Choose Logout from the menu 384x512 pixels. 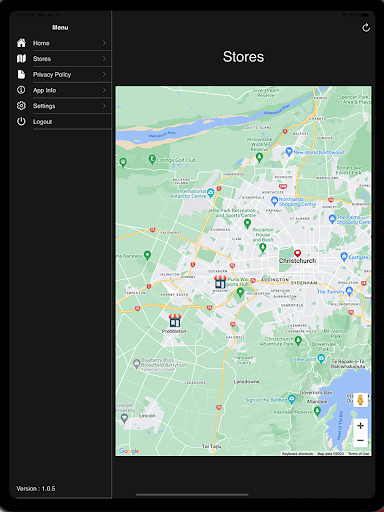pos(64,122)
